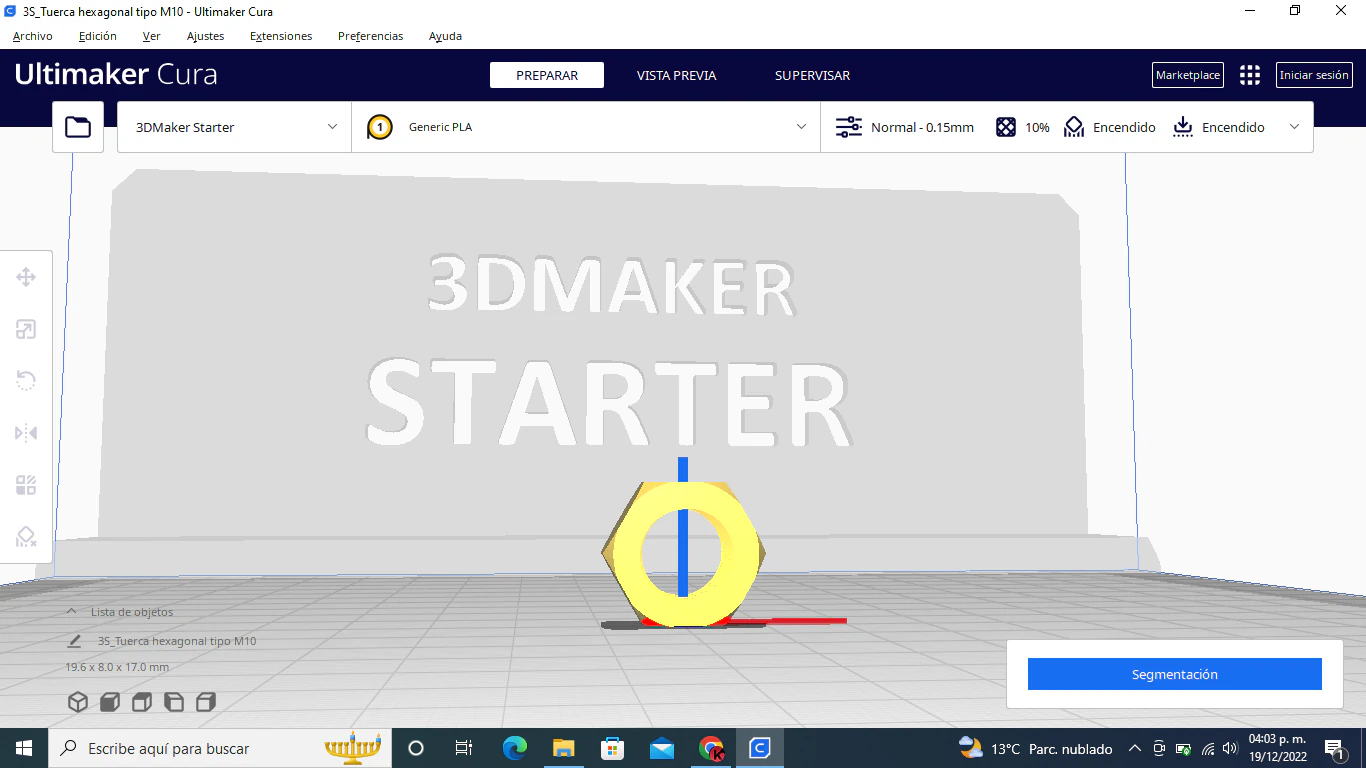The image size is (1366, 768).
Task: Open Task View on the taskbar
Action: 463,748
